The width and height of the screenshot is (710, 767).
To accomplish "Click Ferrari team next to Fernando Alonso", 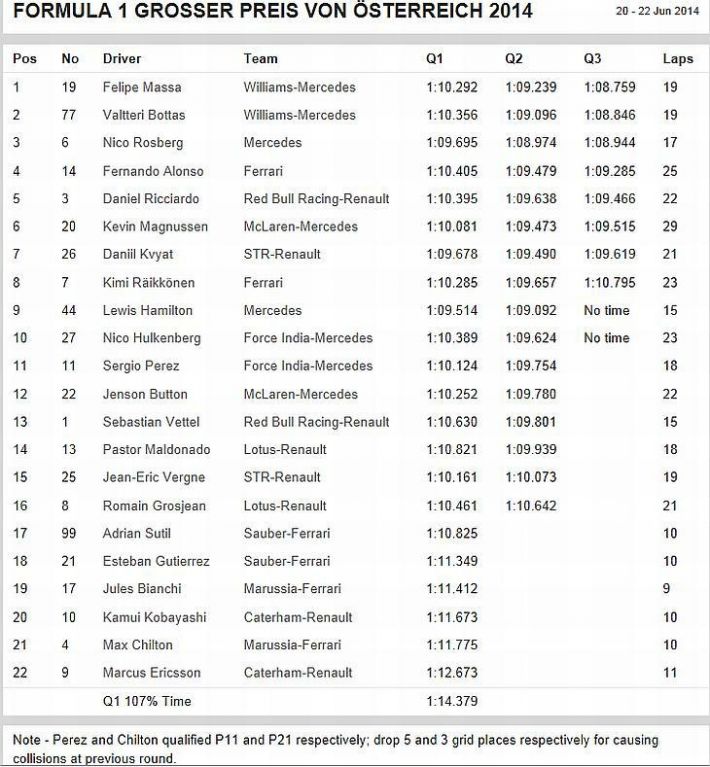I will 265,171.
